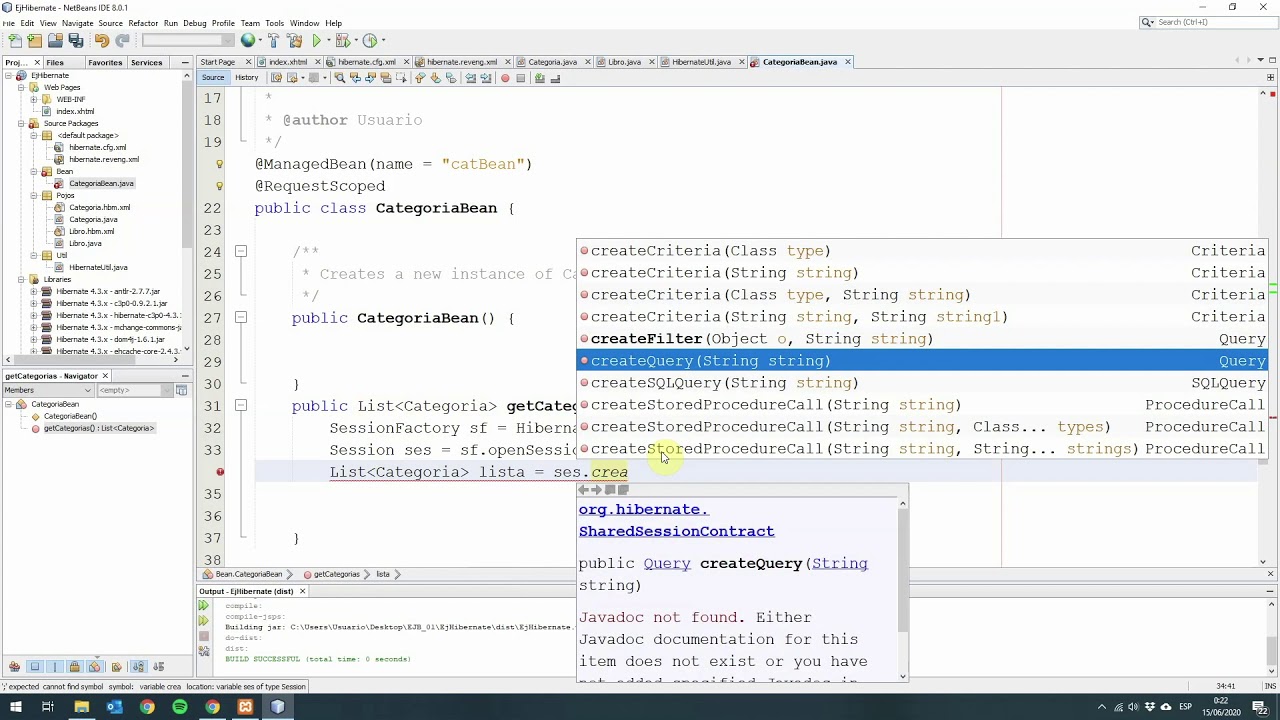Open the History view of editor
Image resolution: width=1280 pixels, height=720 pixels.
[247, 78]
